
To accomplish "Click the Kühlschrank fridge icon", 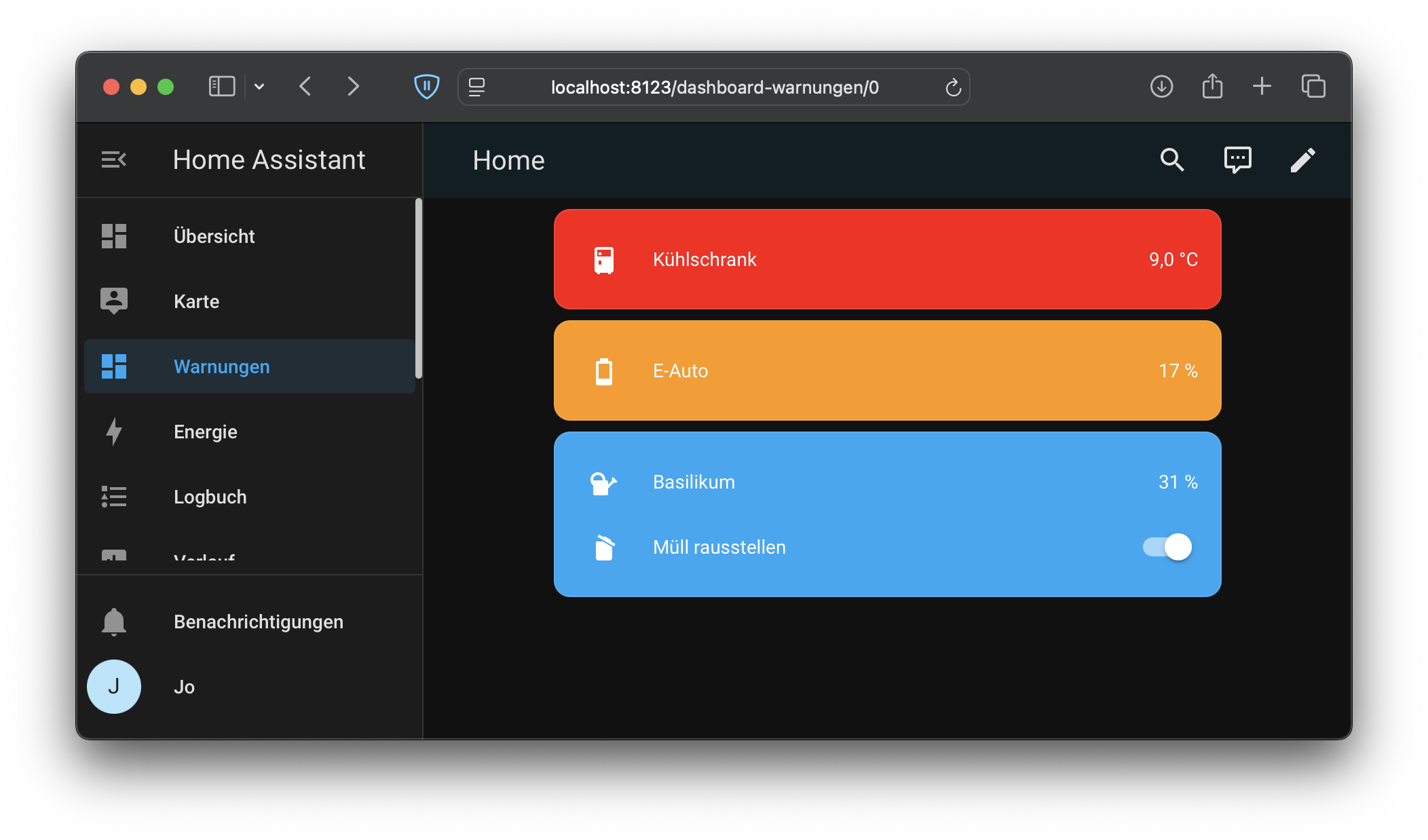I will [603, 260].
